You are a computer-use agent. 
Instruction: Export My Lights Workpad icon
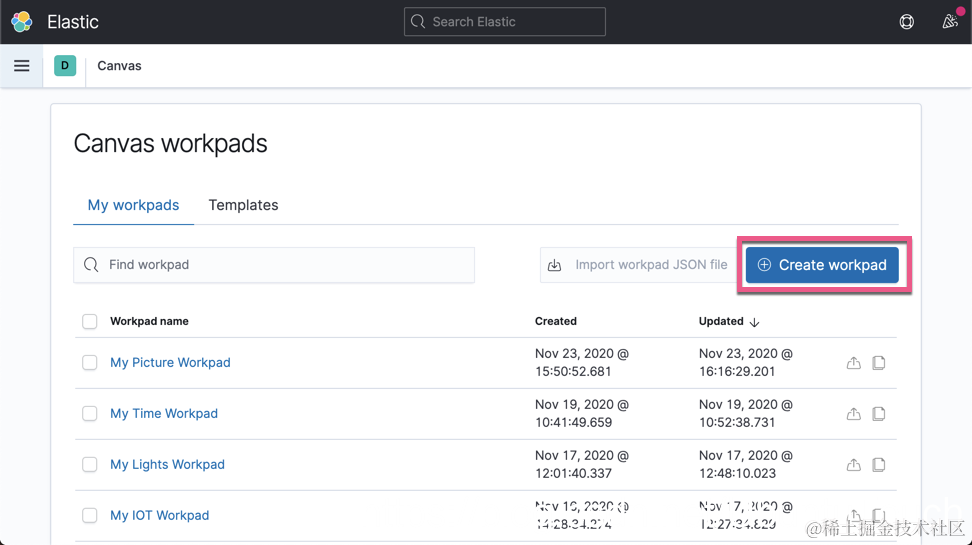coord(854,464)
